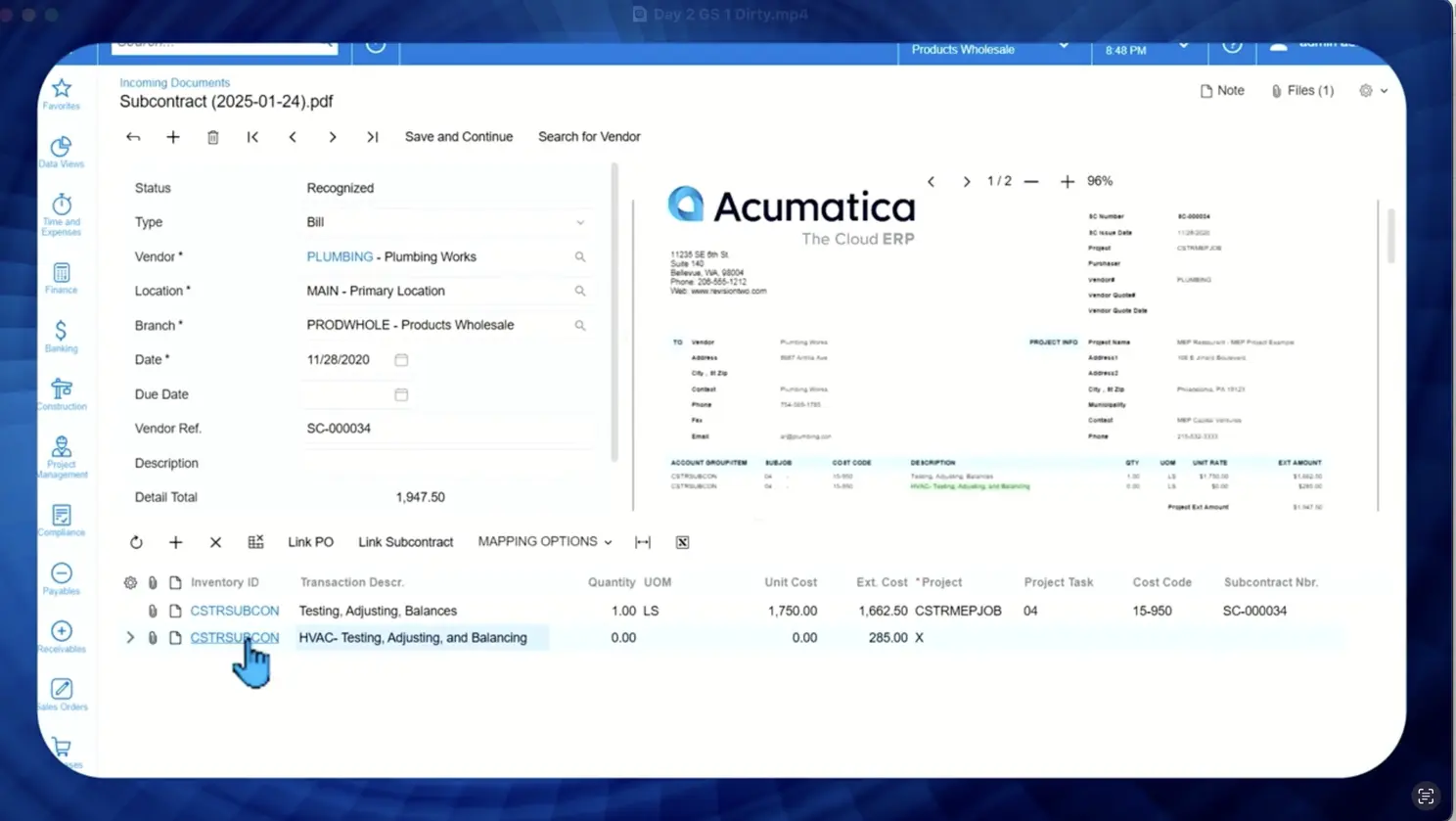Go to the last record

click(x=373, y=137)
